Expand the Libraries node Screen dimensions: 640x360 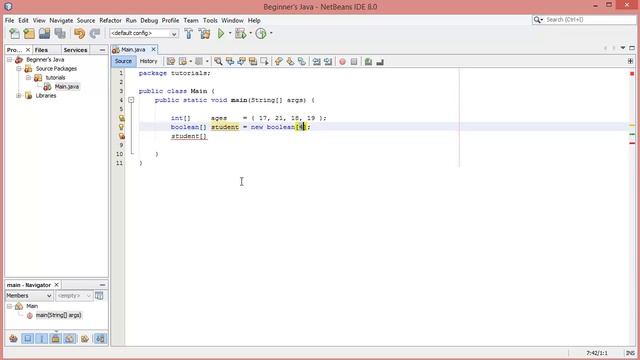point(19,96)
